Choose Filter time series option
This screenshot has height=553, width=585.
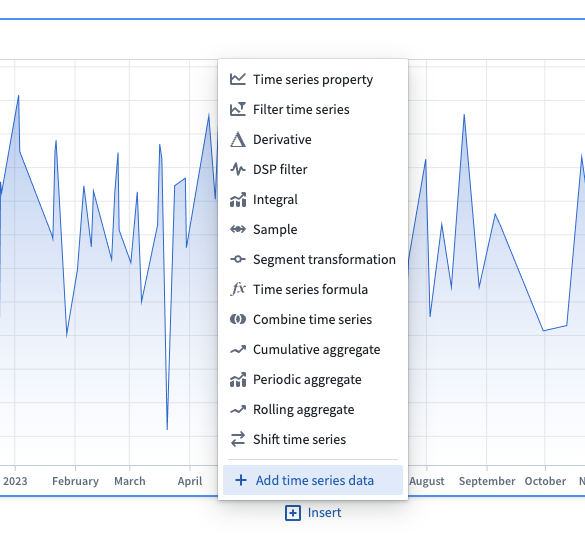coord(313,109)
